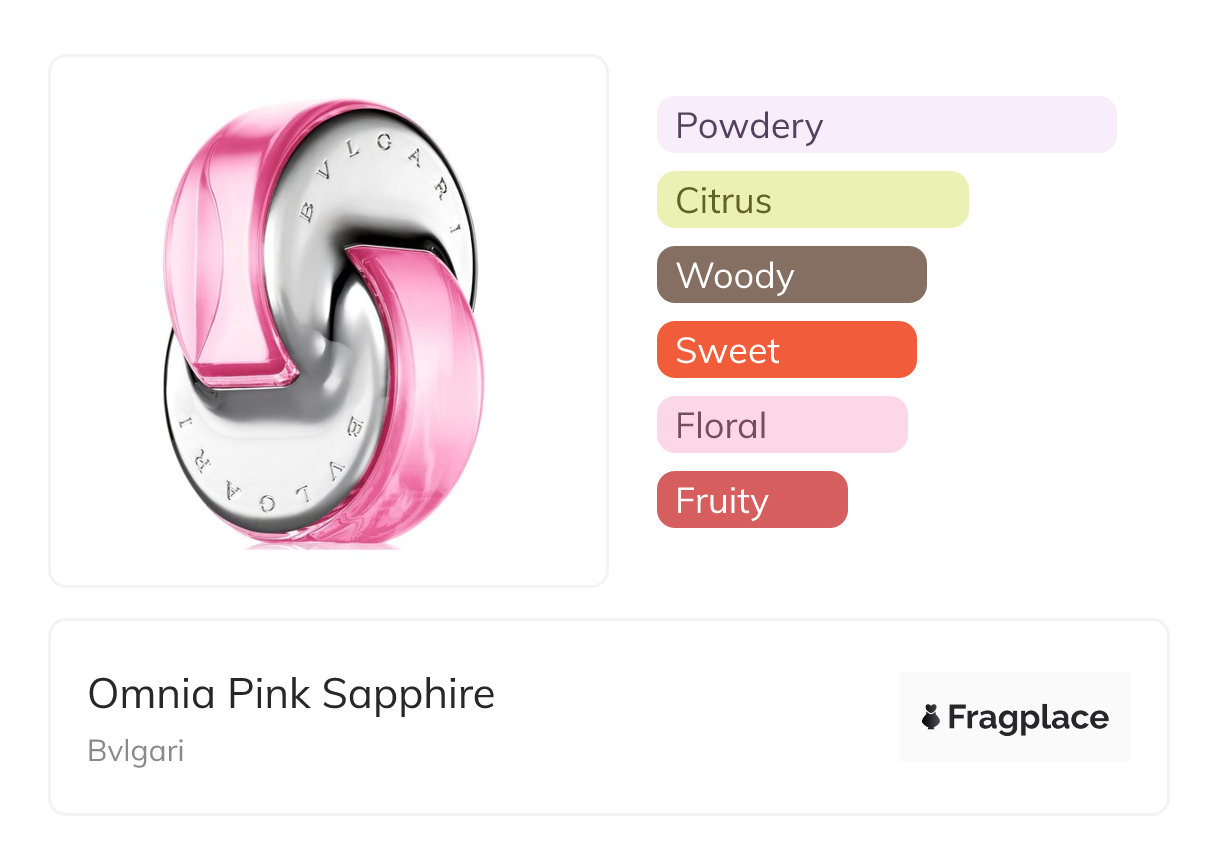The height and width of the screenshot is (864, 1218).
Task: Click the Bvlgari brand name below title
Action: 136,751
